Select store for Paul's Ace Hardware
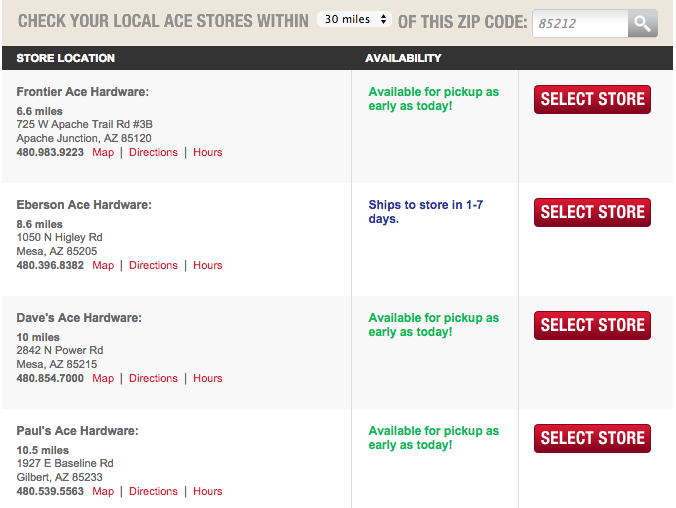Image resolution: width=676 pixels, height=508 pixels. [x=592, y=438]
